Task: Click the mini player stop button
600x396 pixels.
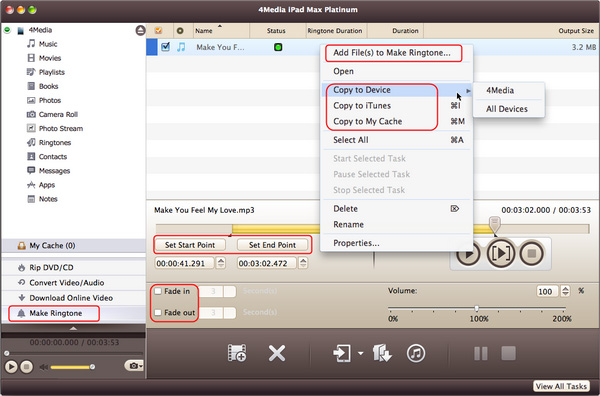Action: coord(26,367)
